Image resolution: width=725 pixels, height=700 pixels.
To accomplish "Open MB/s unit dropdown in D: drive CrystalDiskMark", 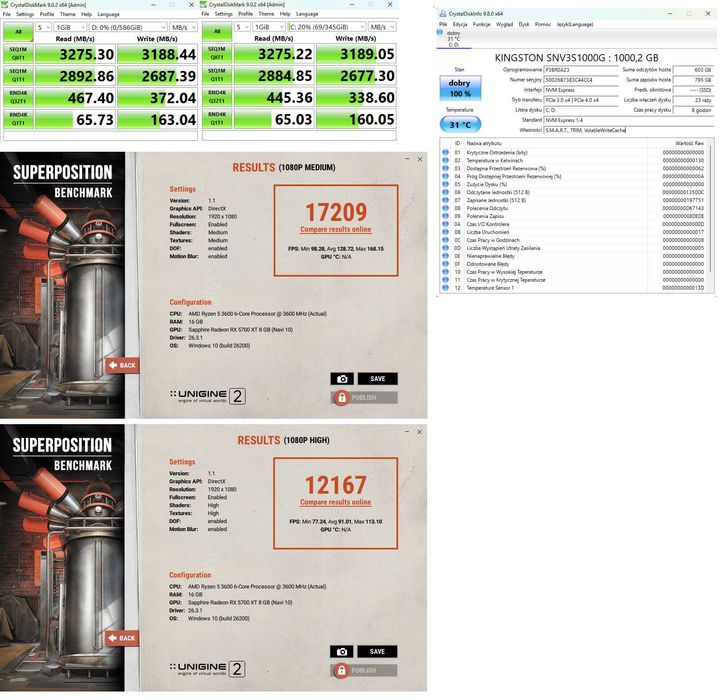I will (184, 27).
